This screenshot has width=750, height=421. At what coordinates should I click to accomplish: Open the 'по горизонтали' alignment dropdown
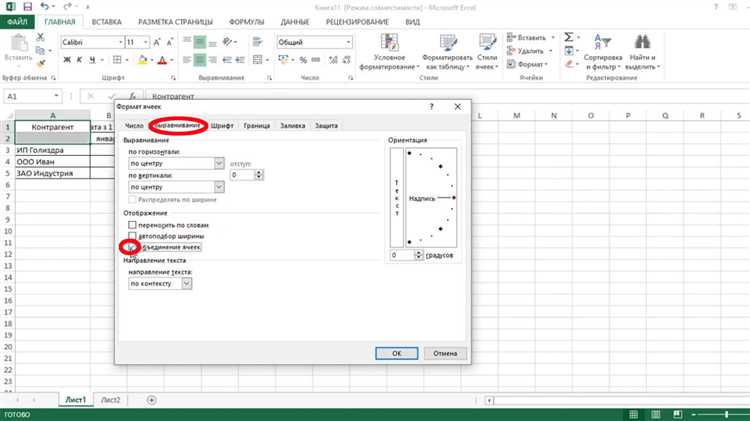(219, 163)
